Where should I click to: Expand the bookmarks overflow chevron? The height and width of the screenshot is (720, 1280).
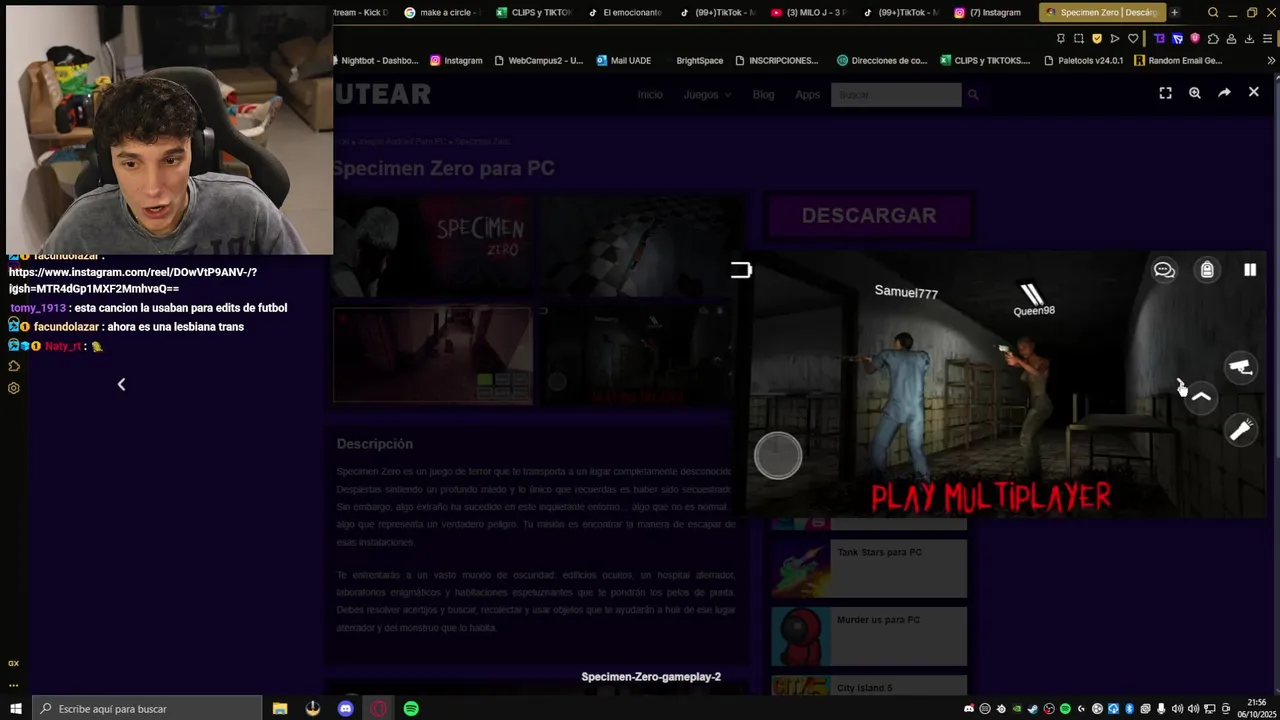1270,60
